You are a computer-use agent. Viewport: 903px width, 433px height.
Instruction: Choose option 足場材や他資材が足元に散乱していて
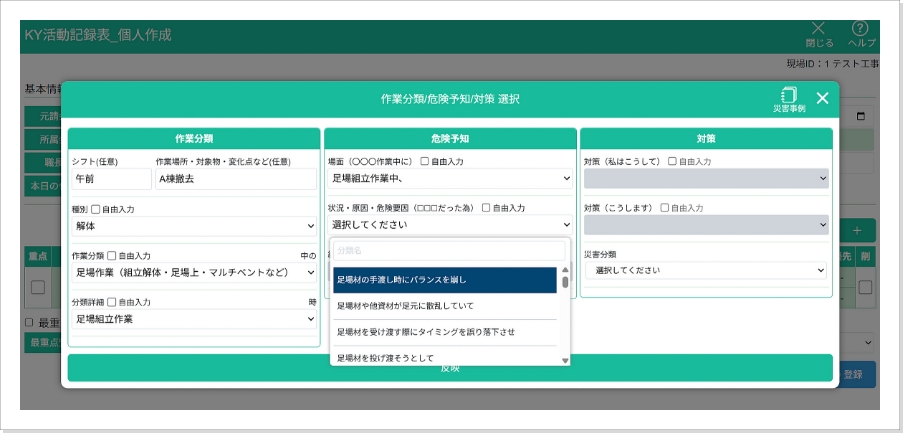point(444,306)
